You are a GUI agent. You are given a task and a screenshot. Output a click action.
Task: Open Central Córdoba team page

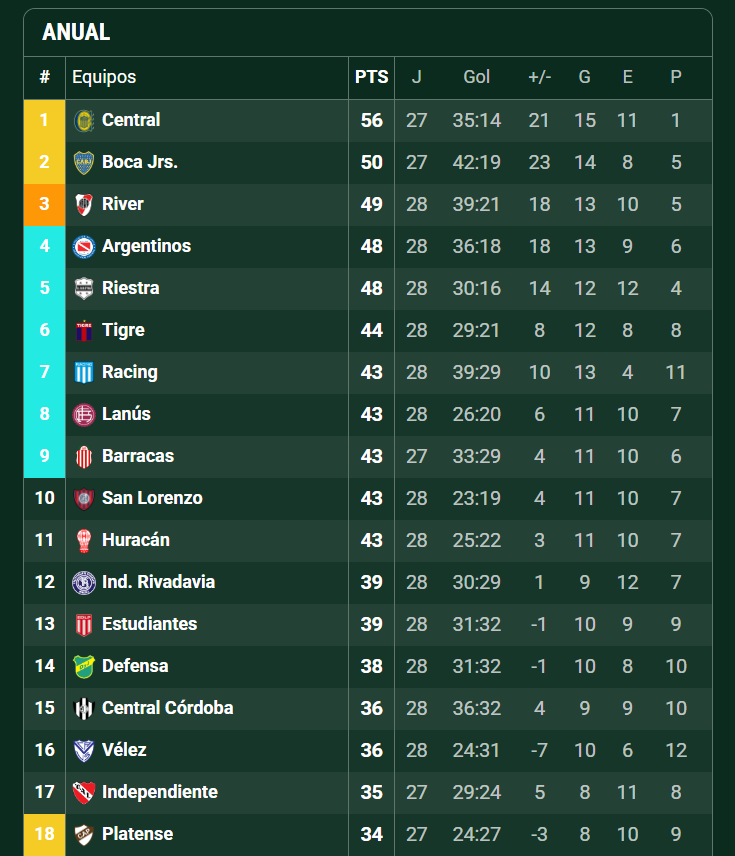click(167, 708)
